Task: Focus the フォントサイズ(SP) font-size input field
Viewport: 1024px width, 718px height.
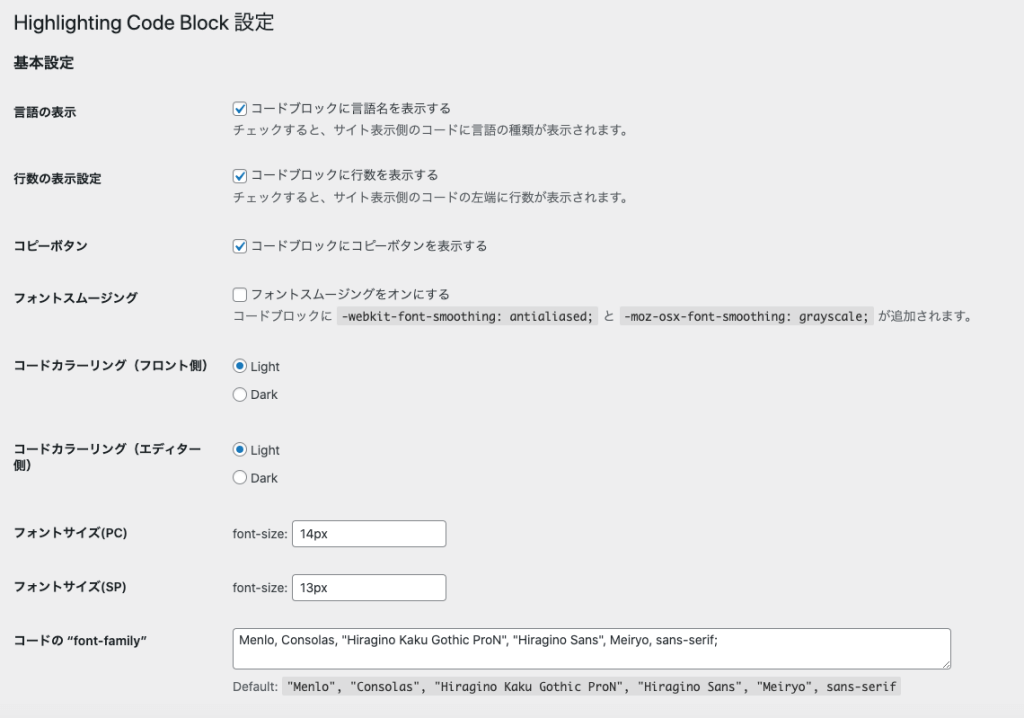Action: (x=368, y=588)
